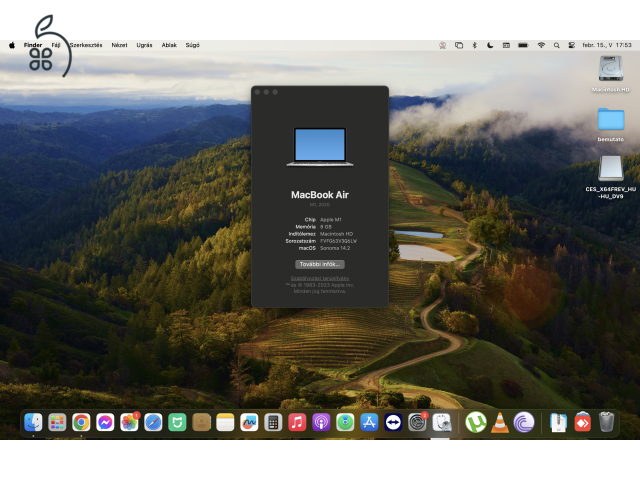
Task: Open the zip archive stack in dock
Action: click(x=558, y=422)
